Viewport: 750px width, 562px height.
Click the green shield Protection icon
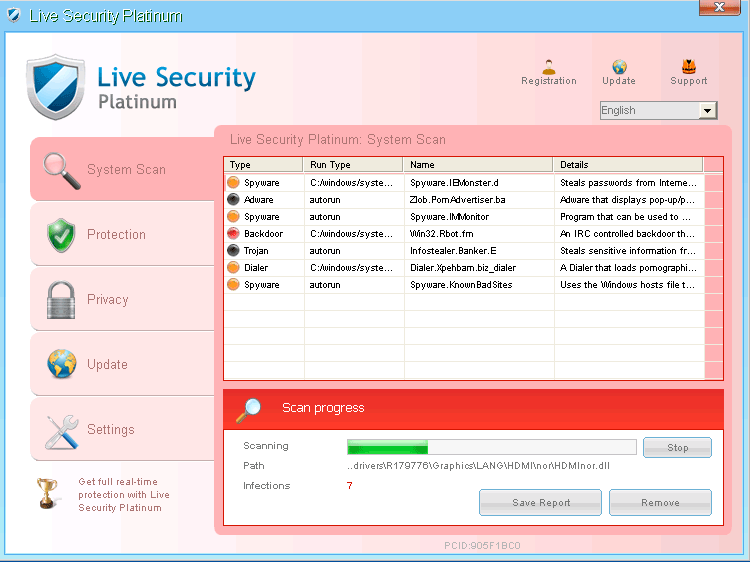[62, 235]
